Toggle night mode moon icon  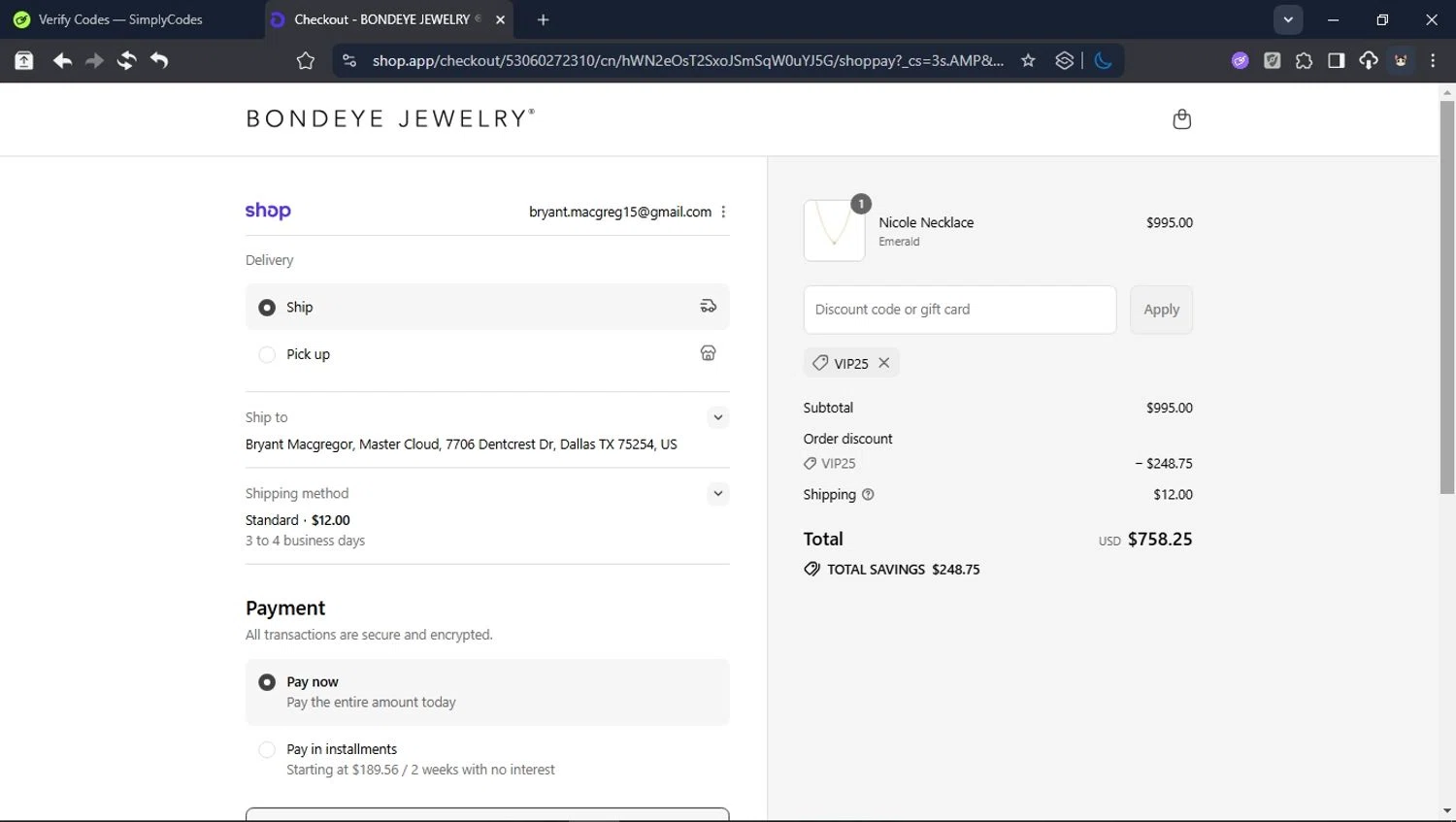coord(1103,61)
